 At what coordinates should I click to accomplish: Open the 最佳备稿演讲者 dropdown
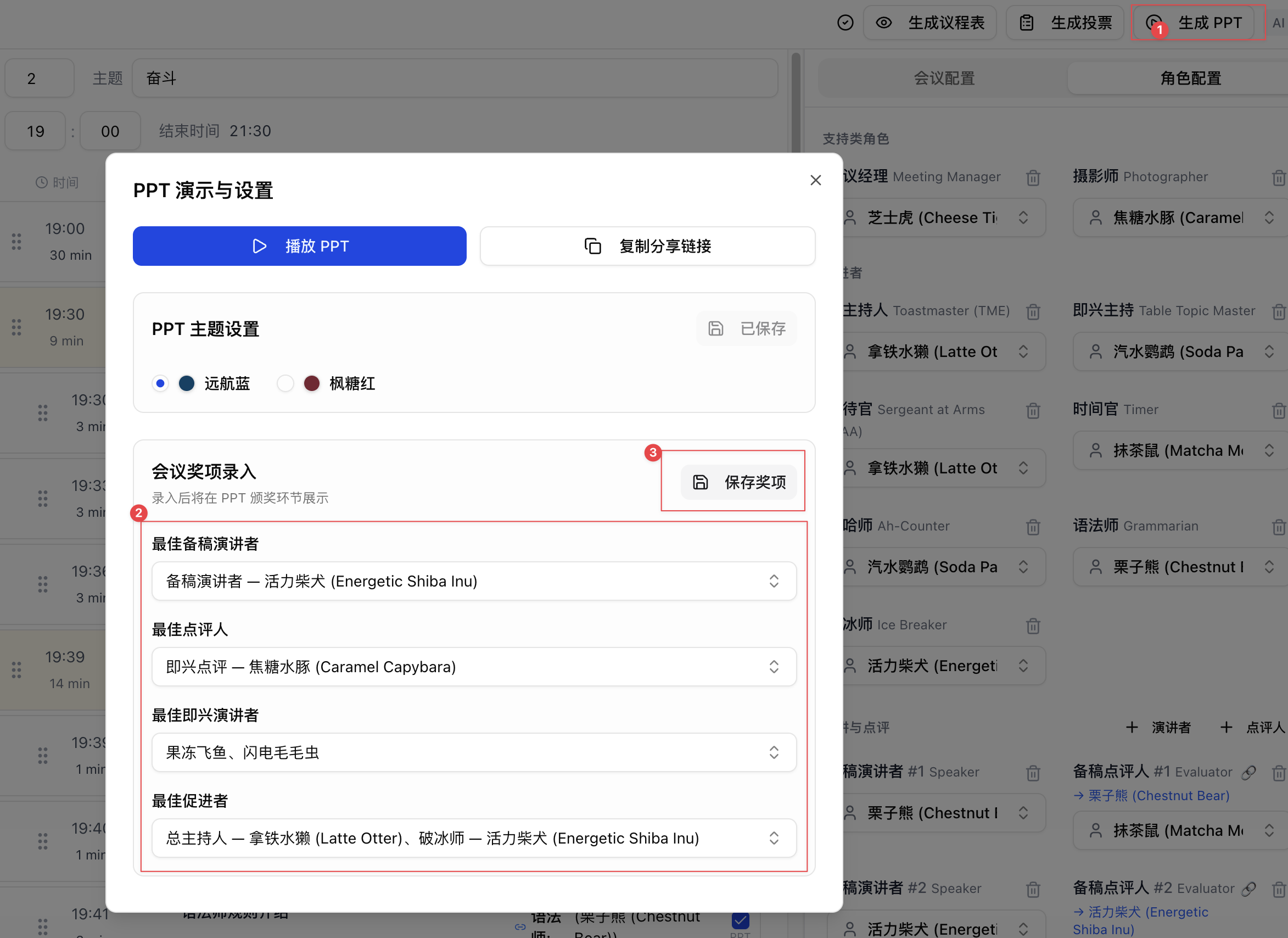pyautogui.click(x=474, y=580)
